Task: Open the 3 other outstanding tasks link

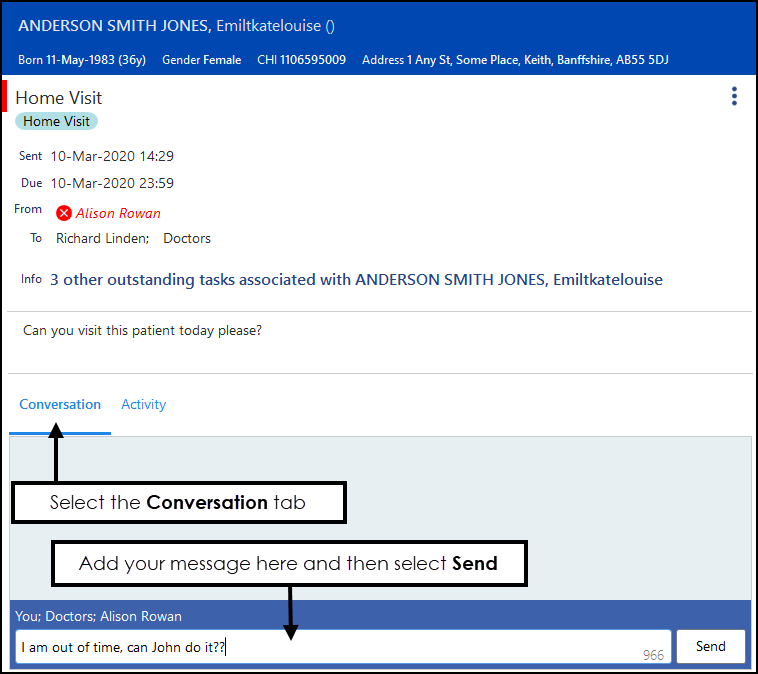Action: pos(356,280)
